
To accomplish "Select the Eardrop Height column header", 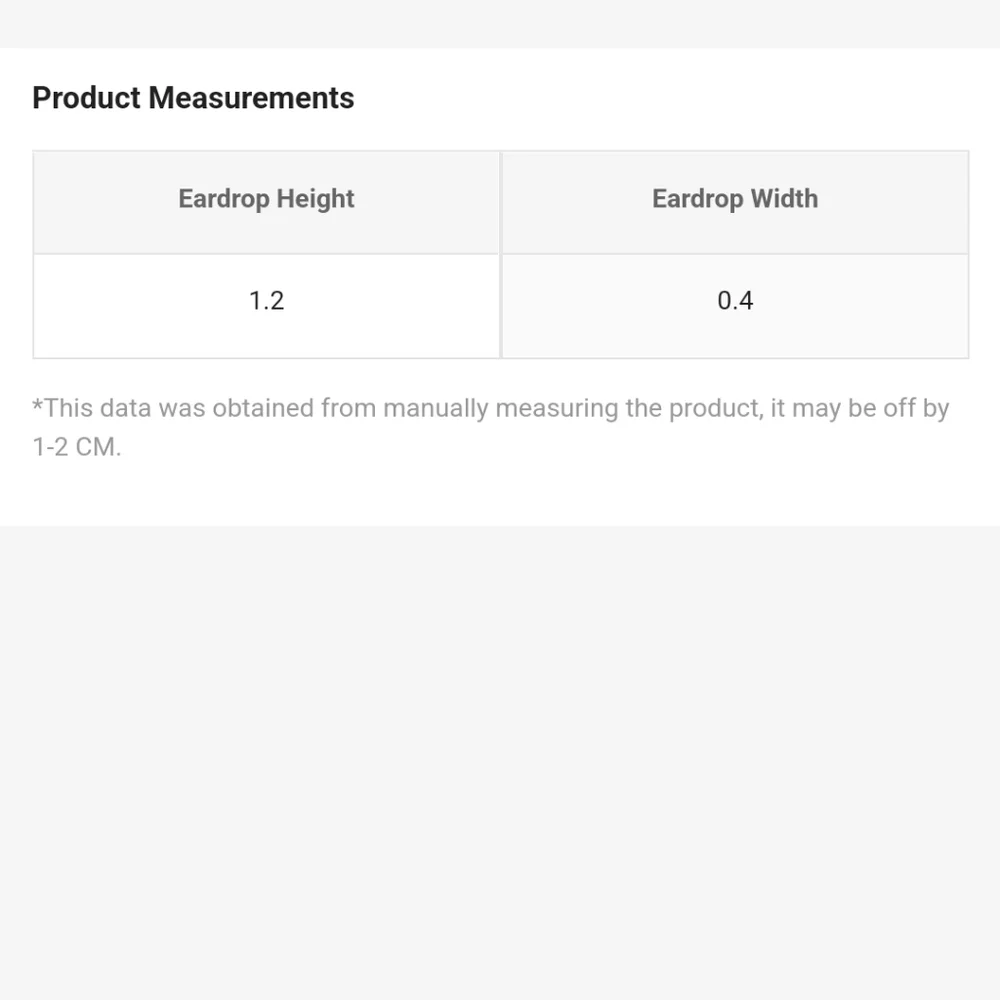I will point(266,199).
